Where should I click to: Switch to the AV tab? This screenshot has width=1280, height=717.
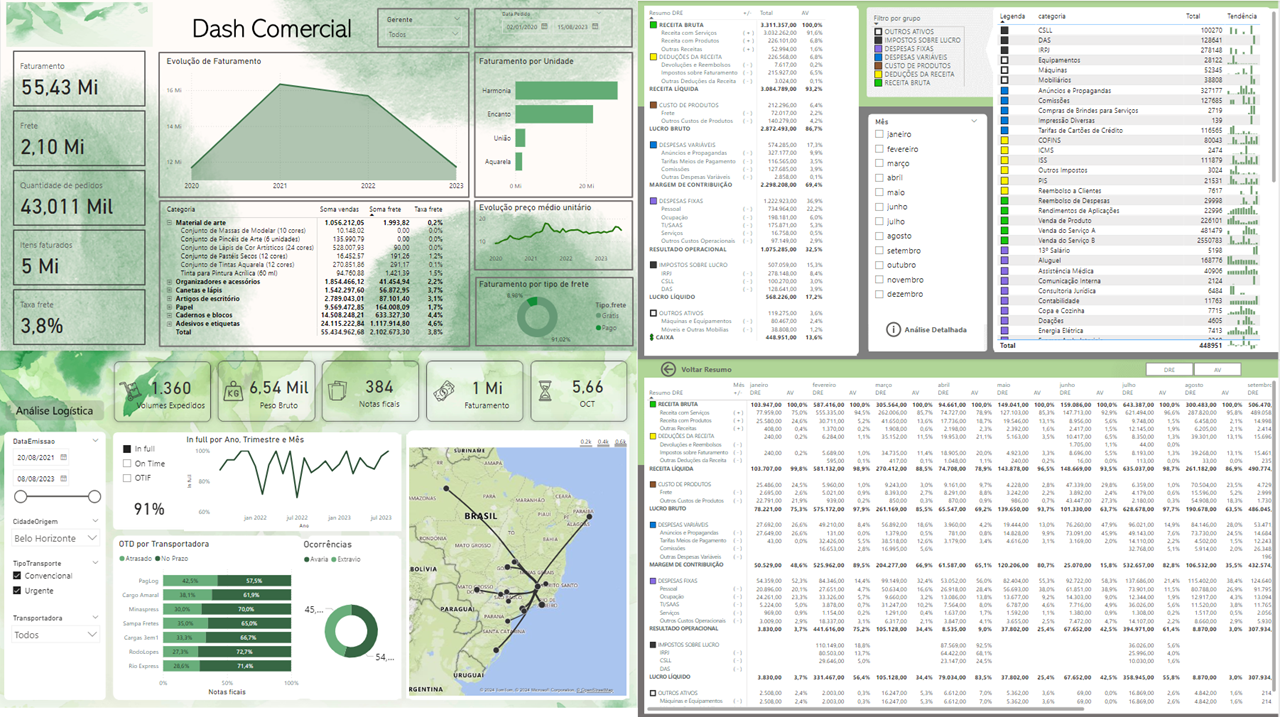tap(1218, 369)
